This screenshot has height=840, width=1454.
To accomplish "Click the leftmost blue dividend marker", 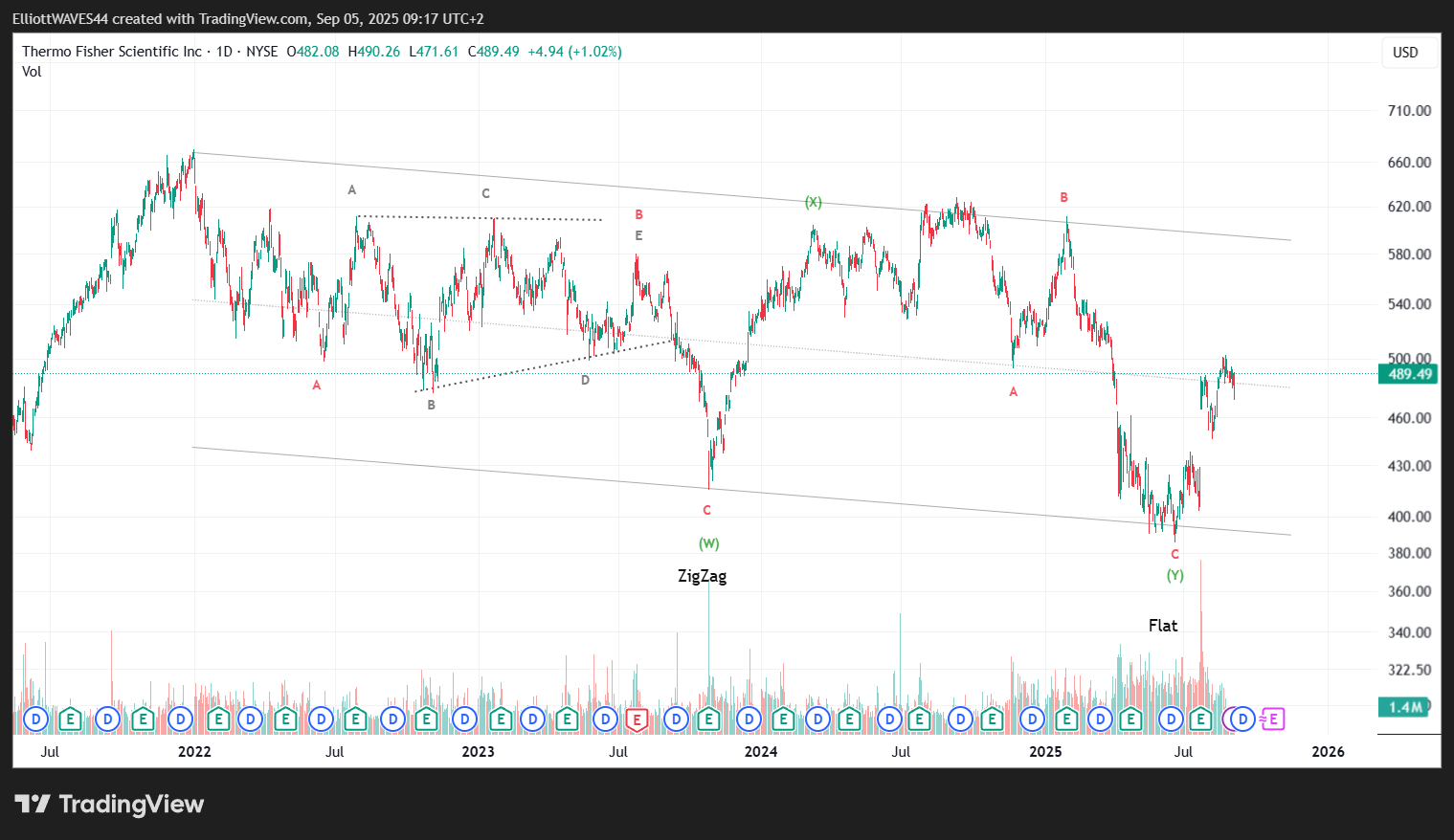I will point(35,719).
